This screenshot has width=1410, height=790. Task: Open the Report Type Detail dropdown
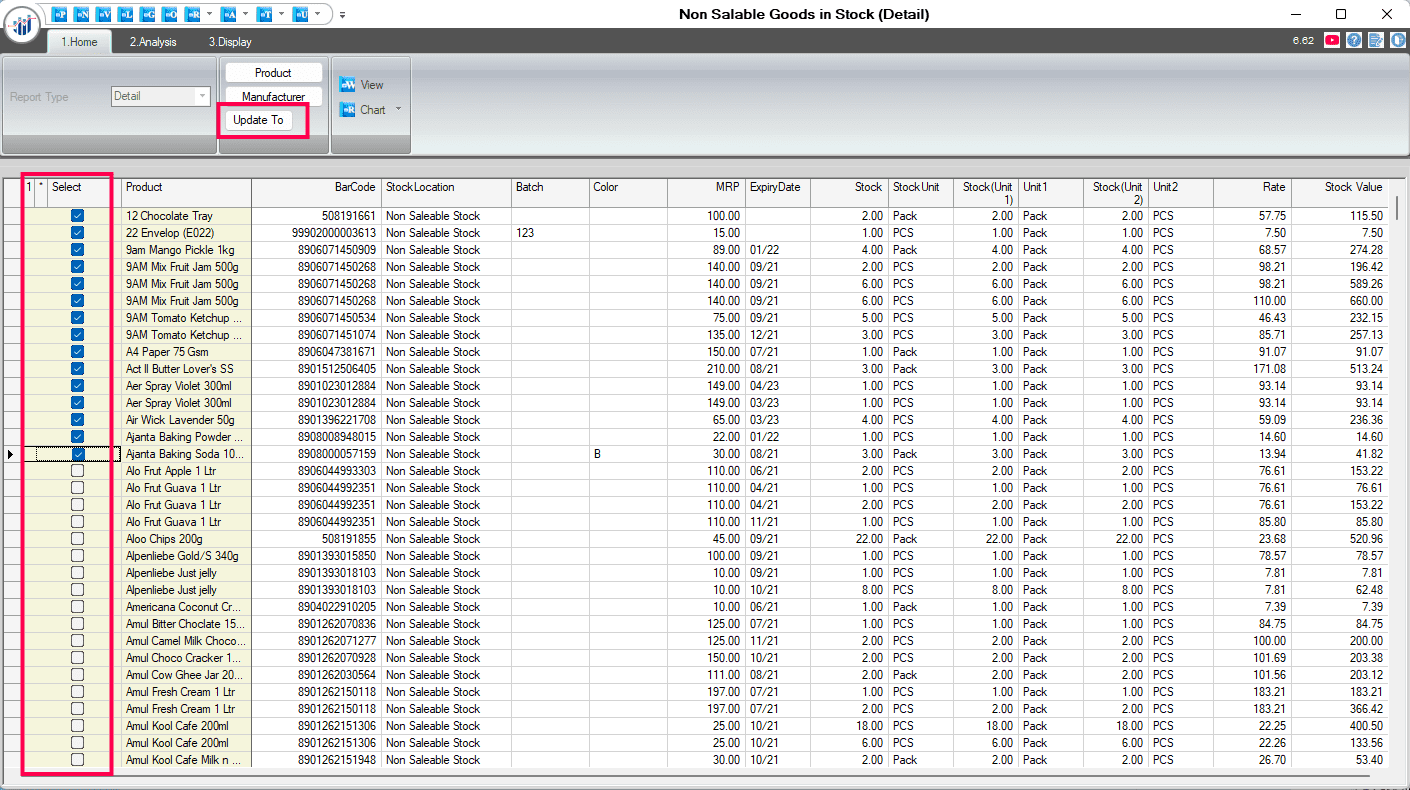click(x=203, y=97)
